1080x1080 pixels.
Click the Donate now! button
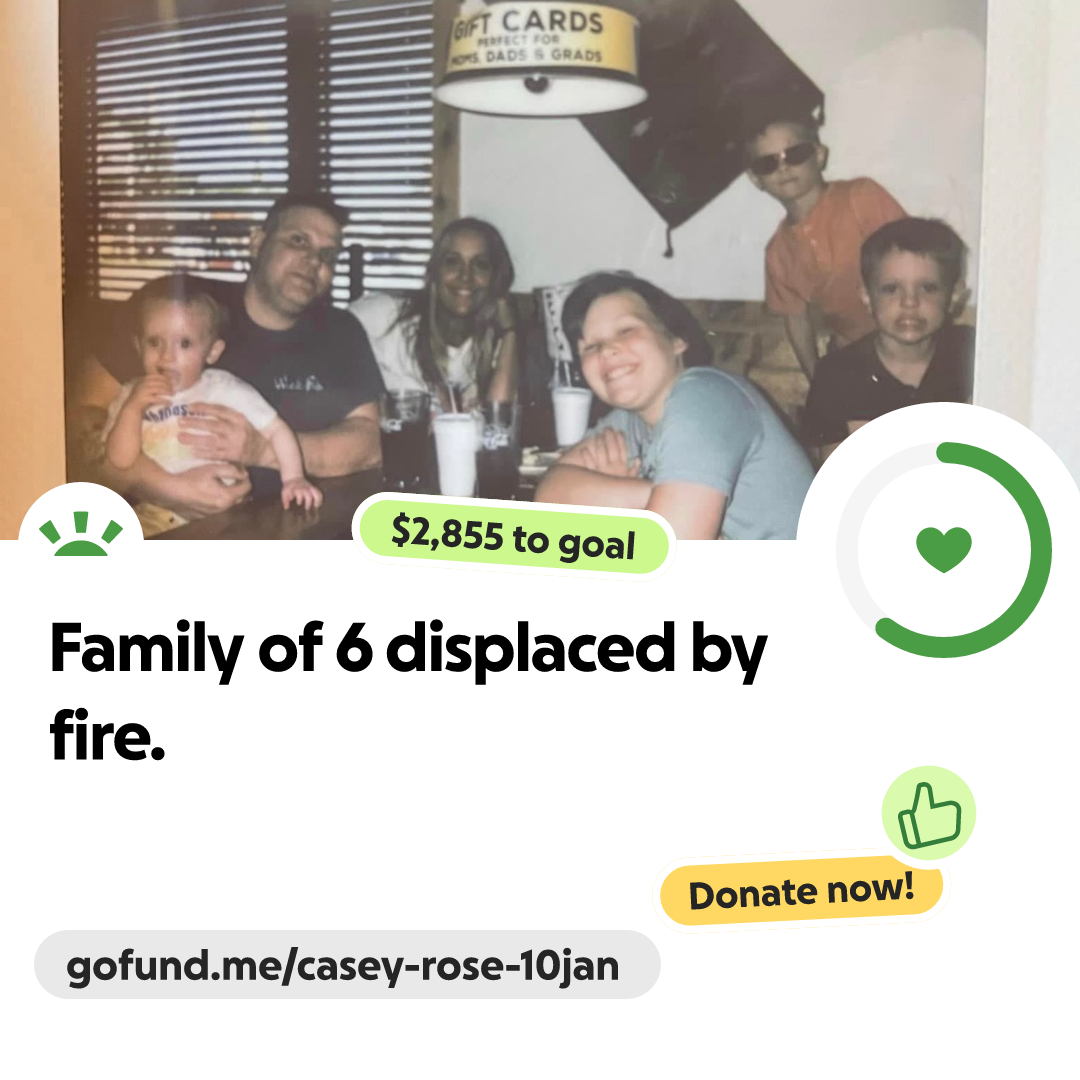pyautogui.click(x=801, y=891)
